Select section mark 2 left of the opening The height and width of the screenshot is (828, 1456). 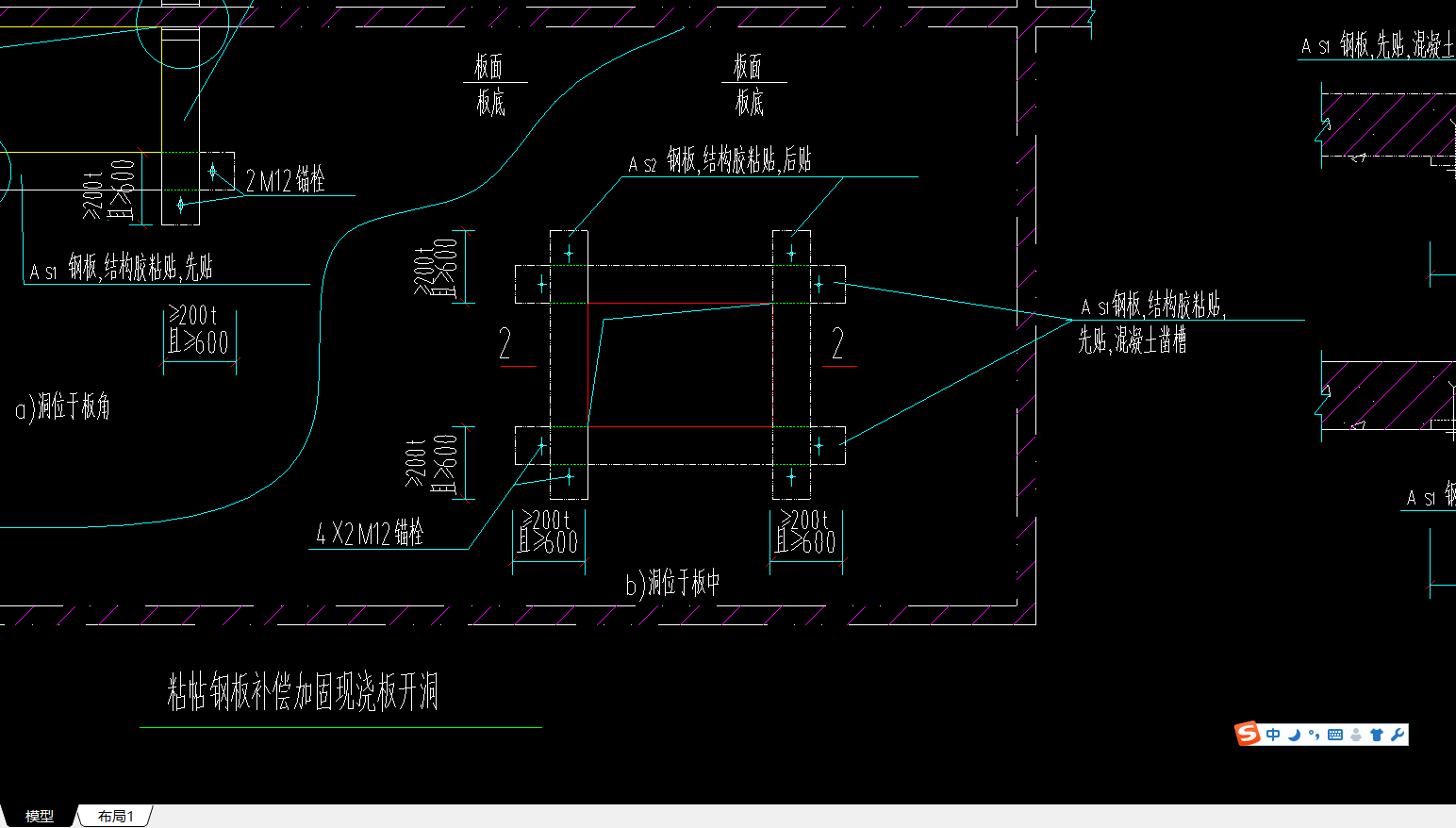tap(505, 344)
